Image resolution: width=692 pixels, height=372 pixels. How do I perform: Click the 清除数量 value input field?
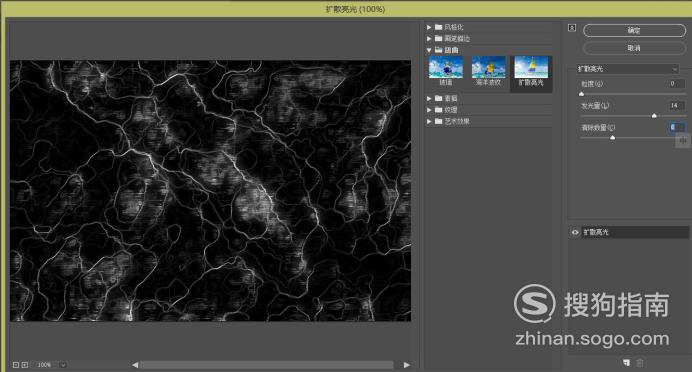coord(677,128)
